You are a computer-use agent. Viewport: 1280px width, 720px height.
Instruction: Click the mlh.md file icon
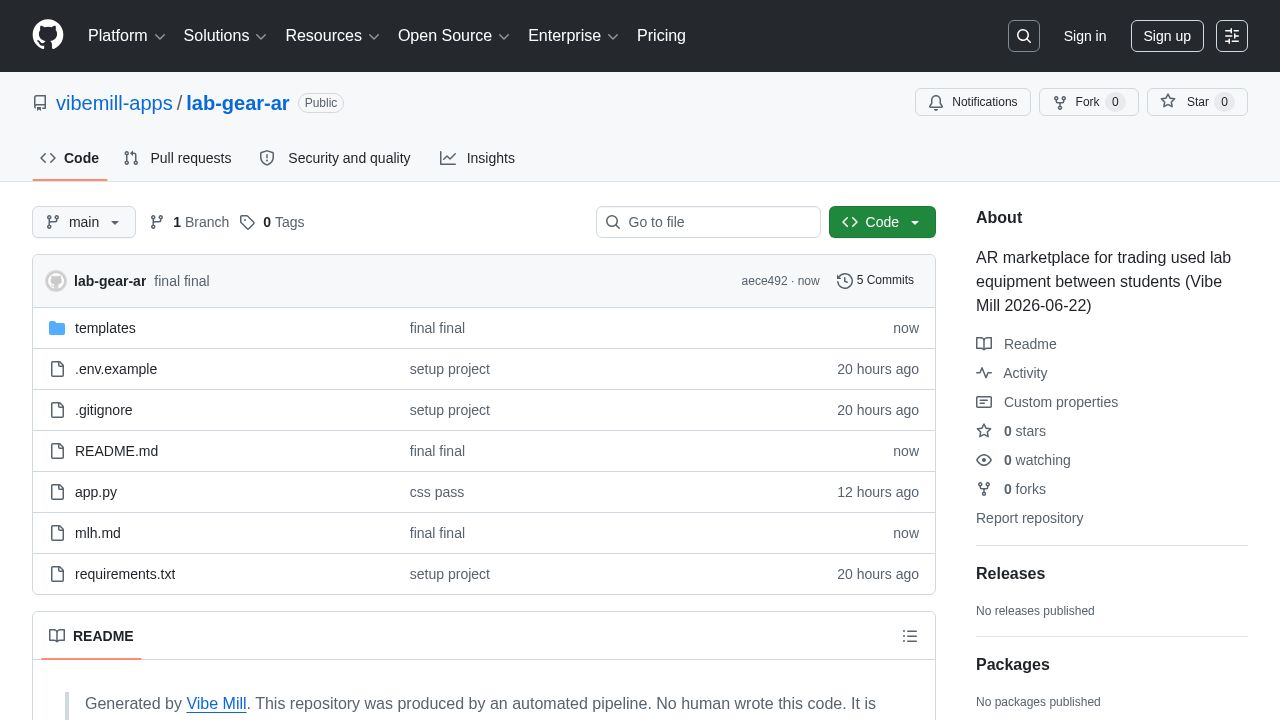click(57, 533)
